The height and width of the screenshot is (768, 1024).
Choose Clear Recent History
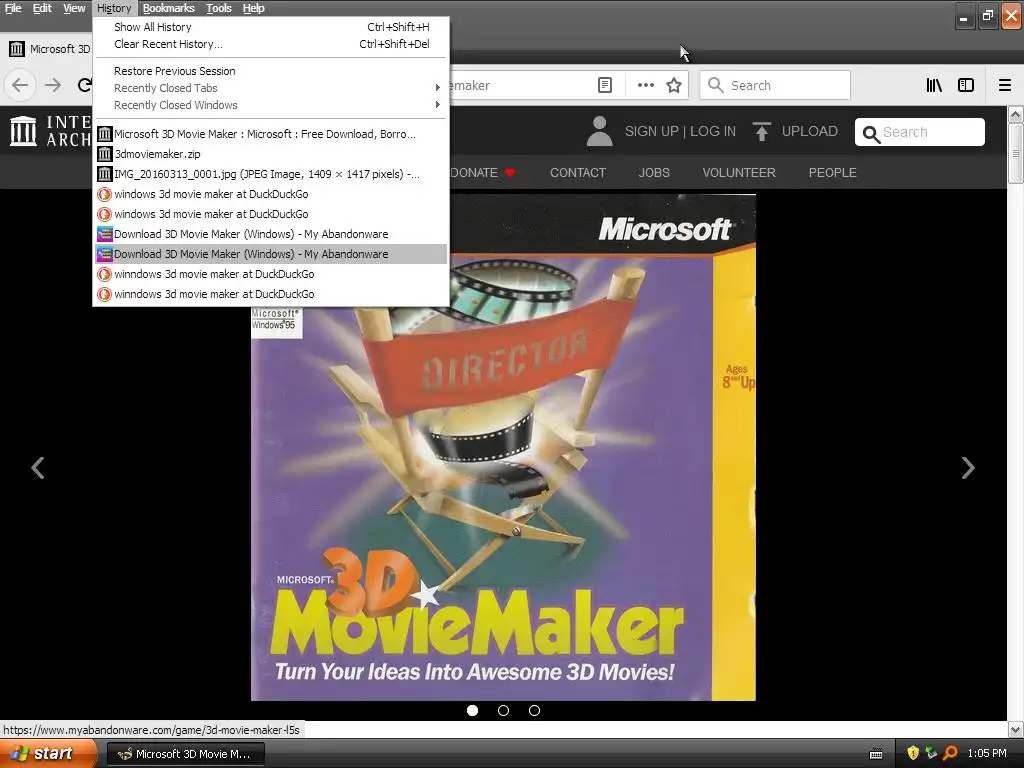coord(270,44)
